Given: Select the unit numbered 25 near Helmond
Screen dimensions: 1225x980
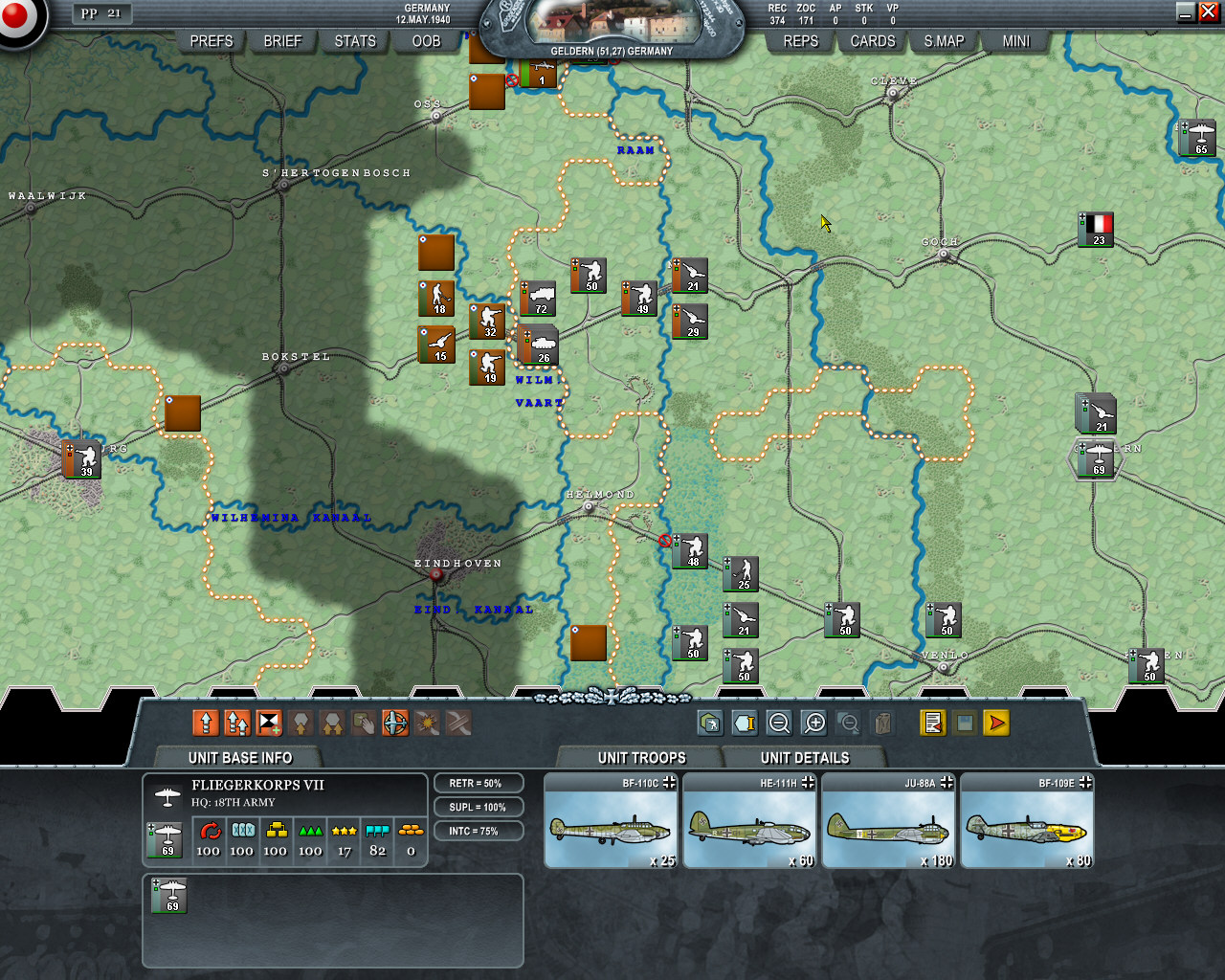Looking at the screenshot, I should (741, 574).
